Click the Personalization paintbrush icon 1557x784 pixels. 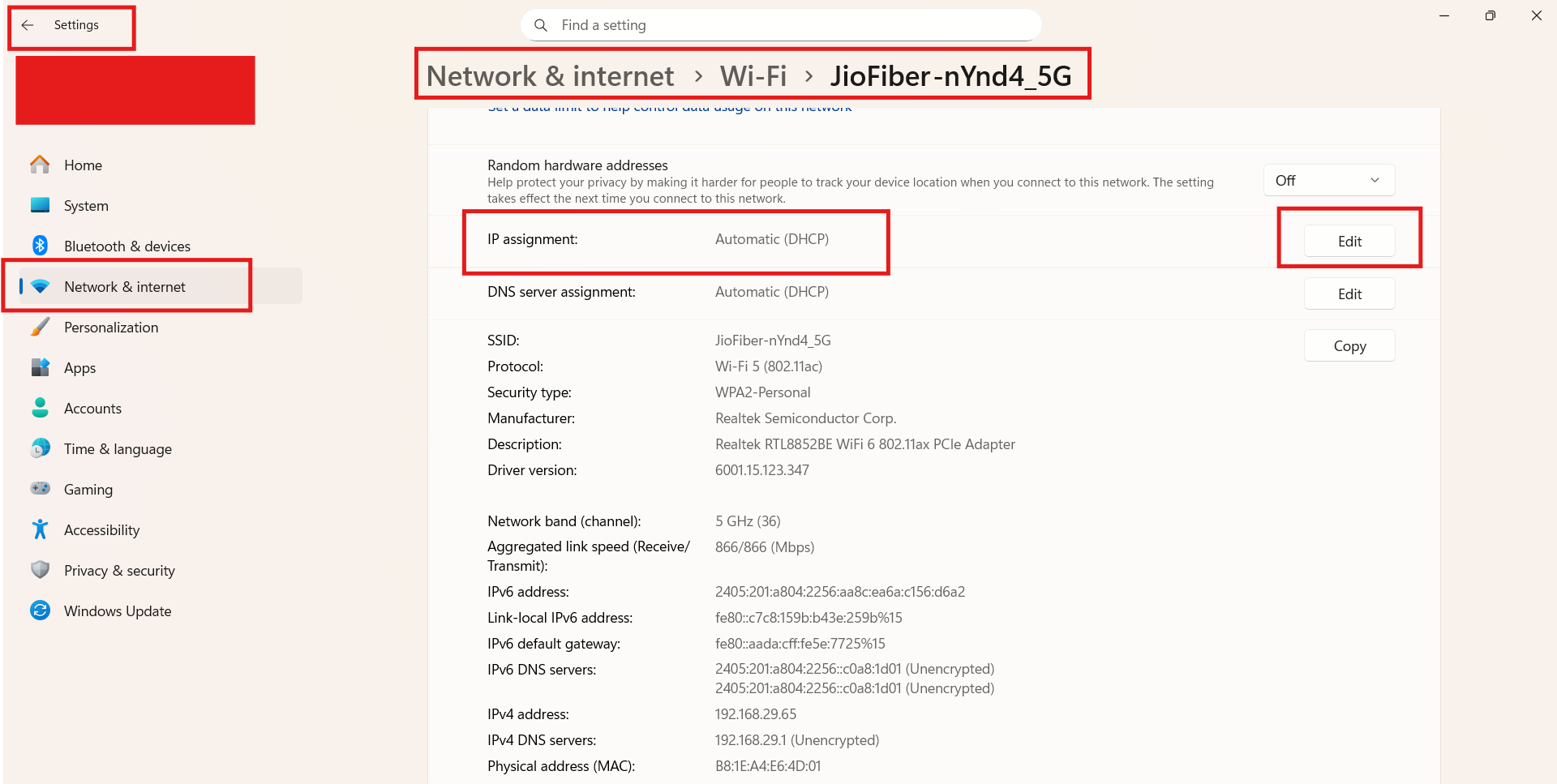[40, 327]
